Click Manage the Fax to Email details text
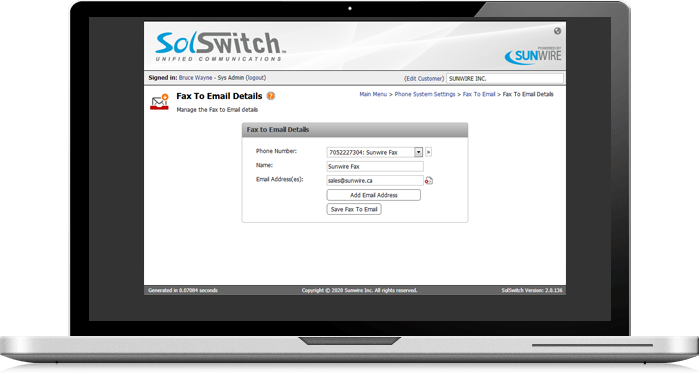 click(x=217, y=110)
